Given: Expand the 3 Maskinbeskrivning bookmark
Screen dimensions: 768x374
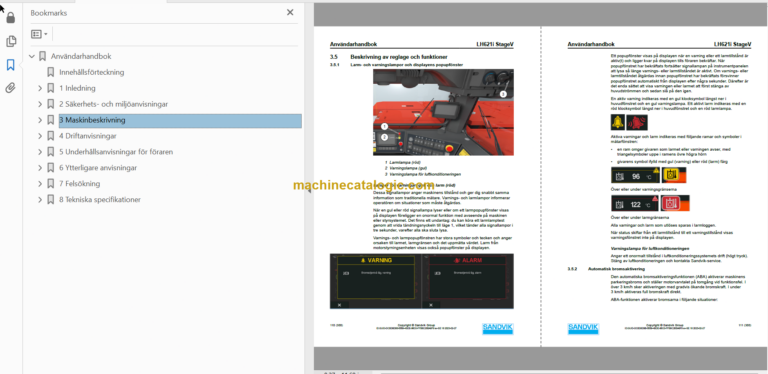Looking at the screenshot, I should click(40, 120).
